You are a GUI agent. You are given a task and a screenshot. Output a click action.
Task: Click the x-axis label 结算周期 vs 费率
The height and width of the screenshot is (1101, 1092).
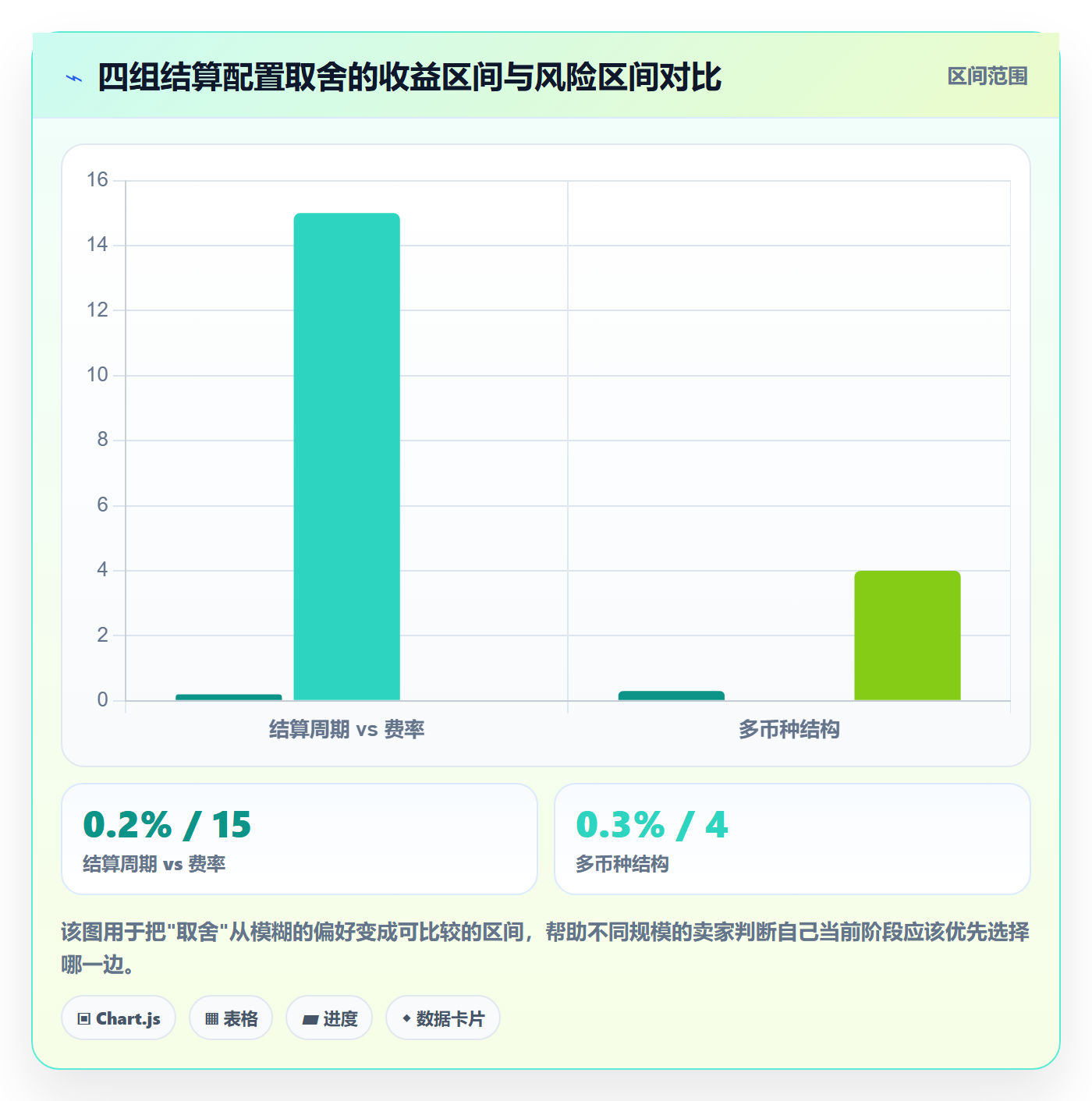347,730
